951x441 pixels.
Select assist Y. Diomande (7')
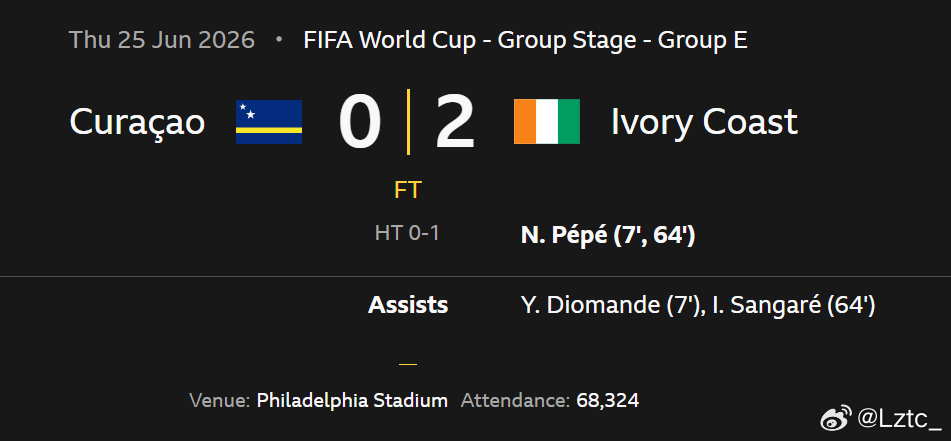tap(610, 306)
